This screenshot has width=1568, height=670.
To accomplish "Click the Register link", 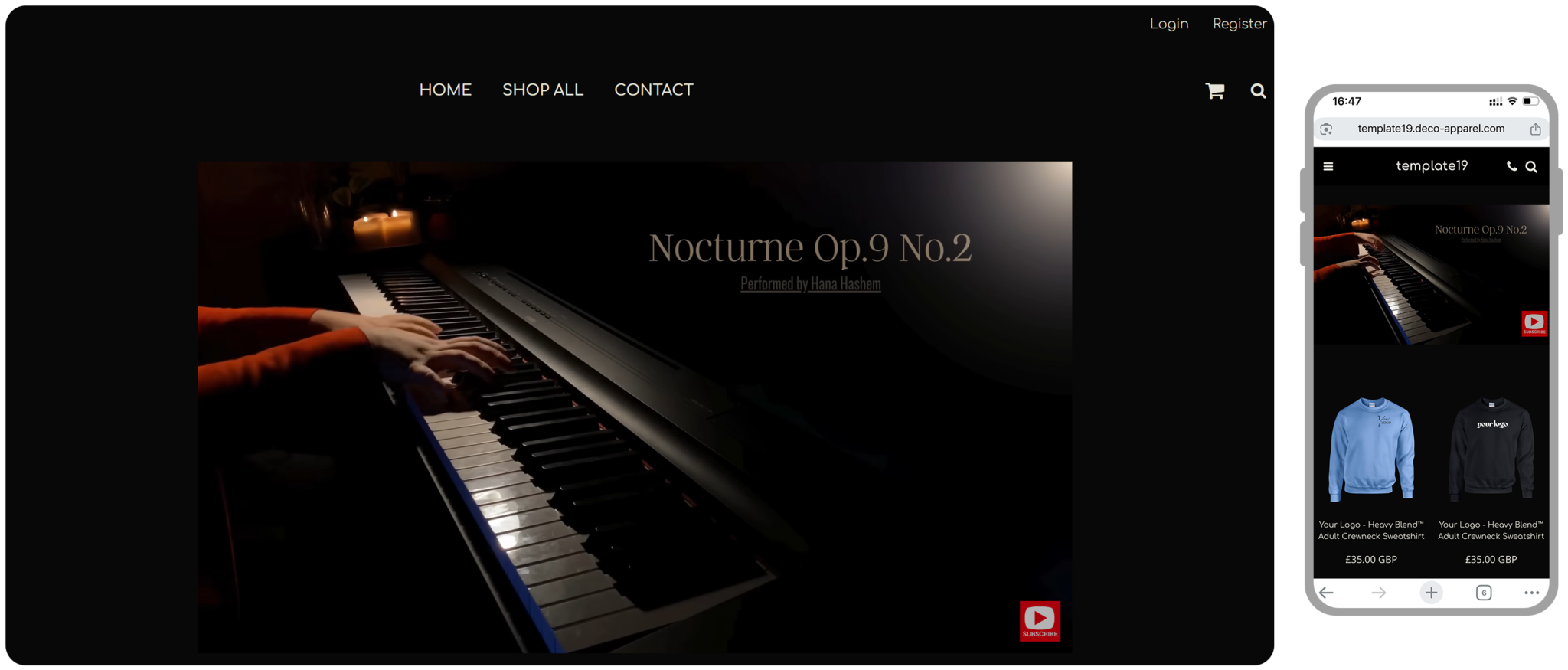I will click(1240, 25).
